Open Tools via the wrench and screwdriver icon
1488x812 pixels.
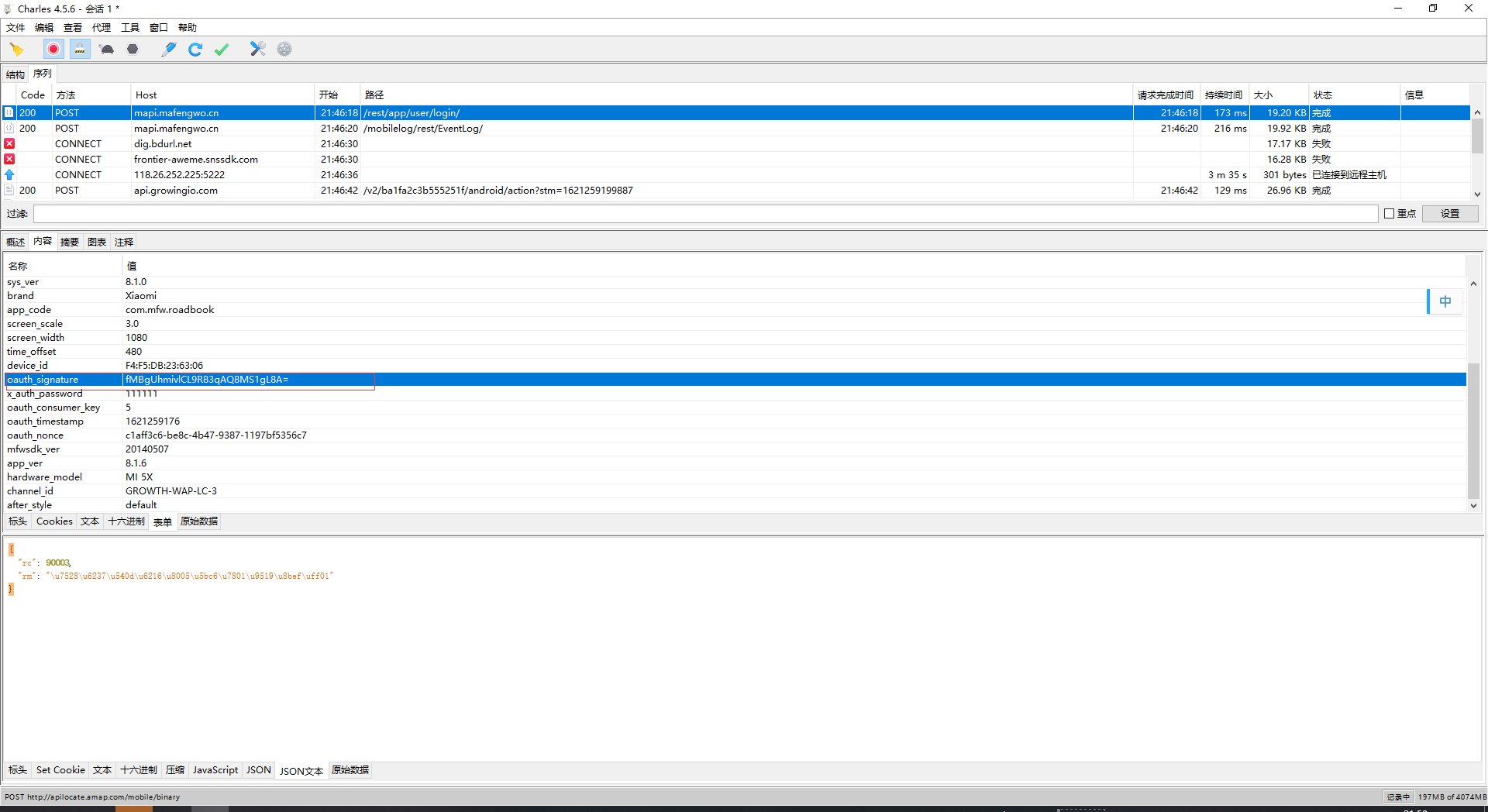(x=257, y=50)
